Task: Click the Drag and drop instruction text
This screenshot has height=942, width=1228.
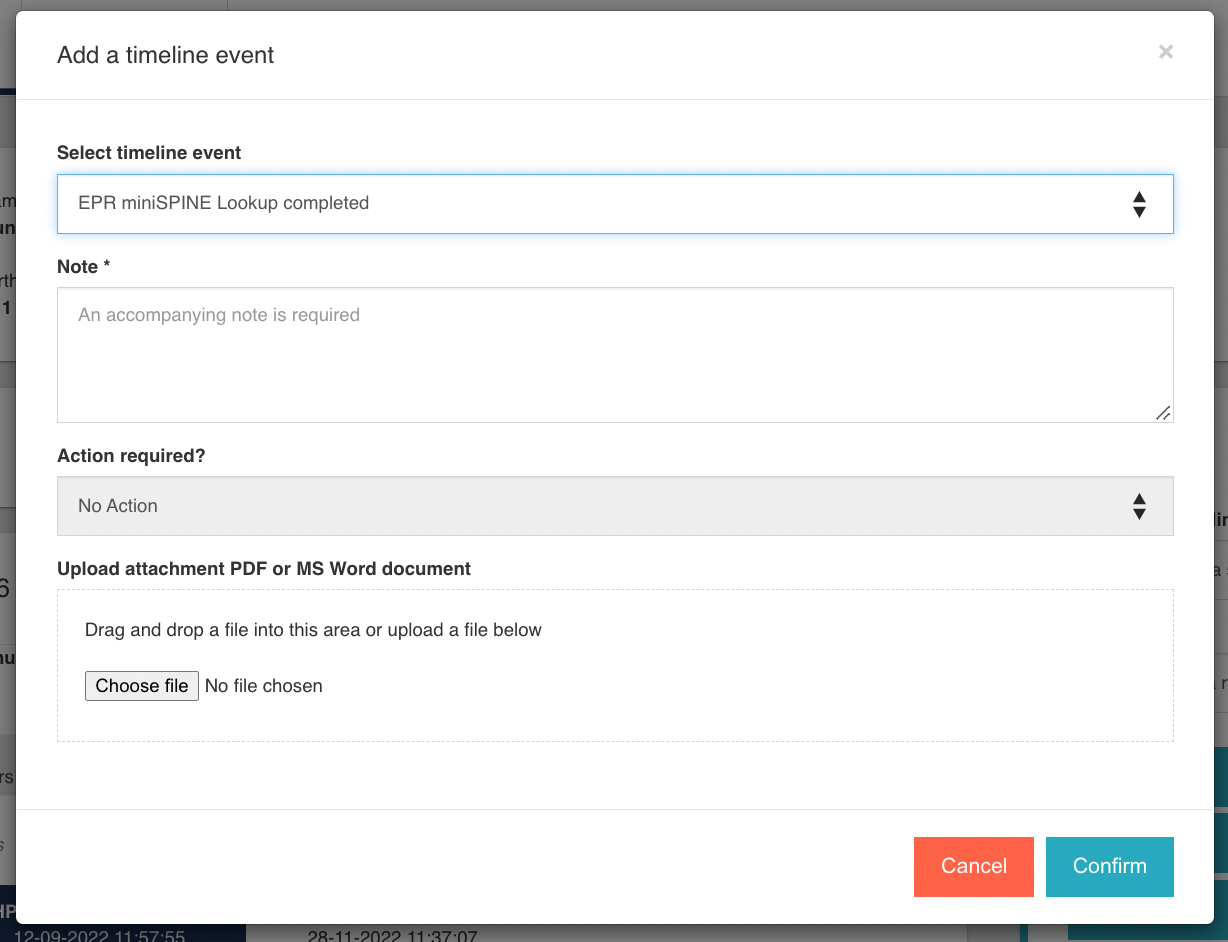Action: pos(313,630)
